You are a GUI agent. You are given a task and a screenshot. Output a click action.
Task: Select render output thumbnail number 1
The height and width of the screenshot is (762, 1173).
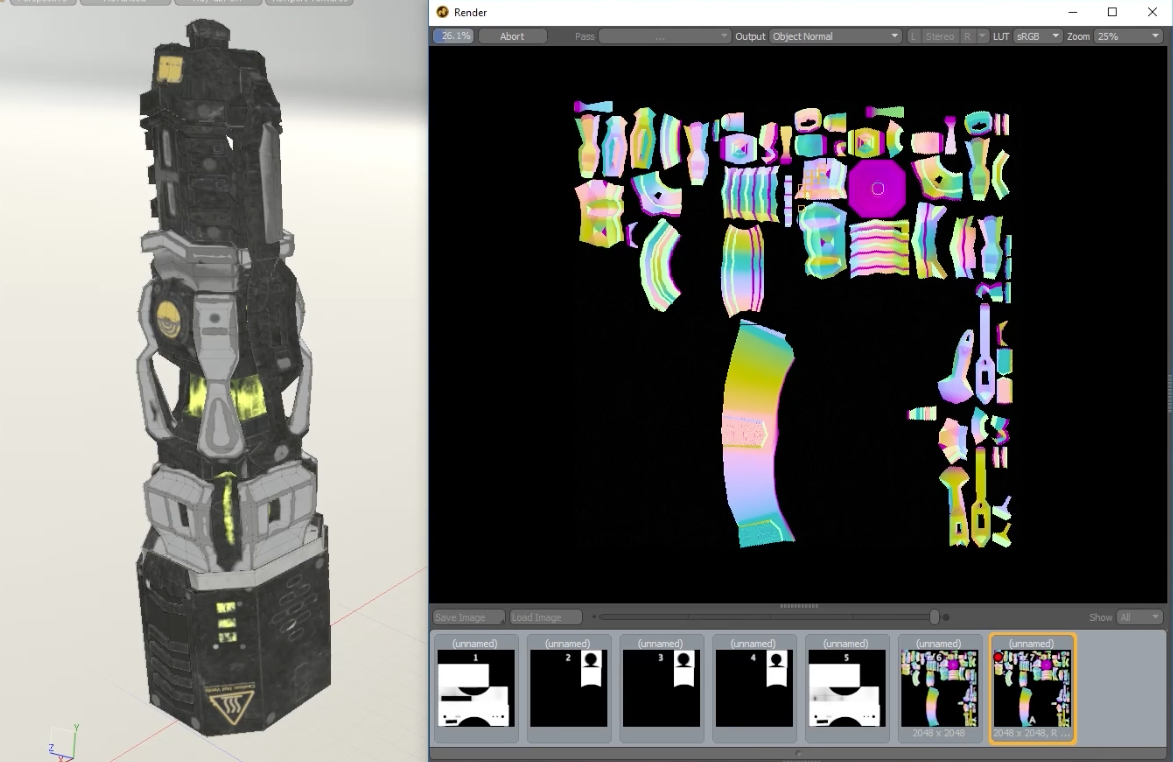click(x=476, y=687)
